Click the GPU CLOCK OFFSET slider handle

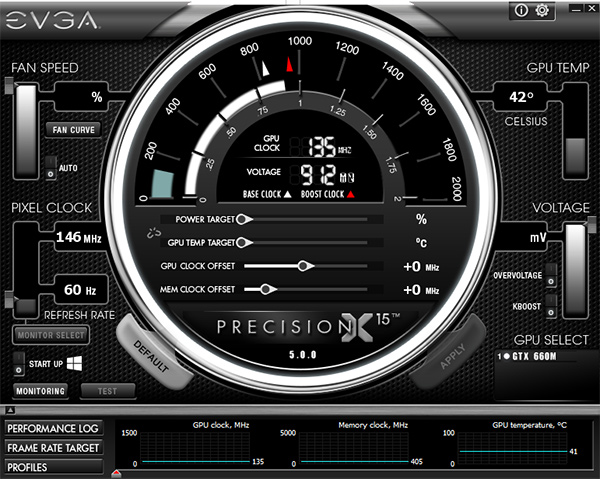(x=305, y=266)
